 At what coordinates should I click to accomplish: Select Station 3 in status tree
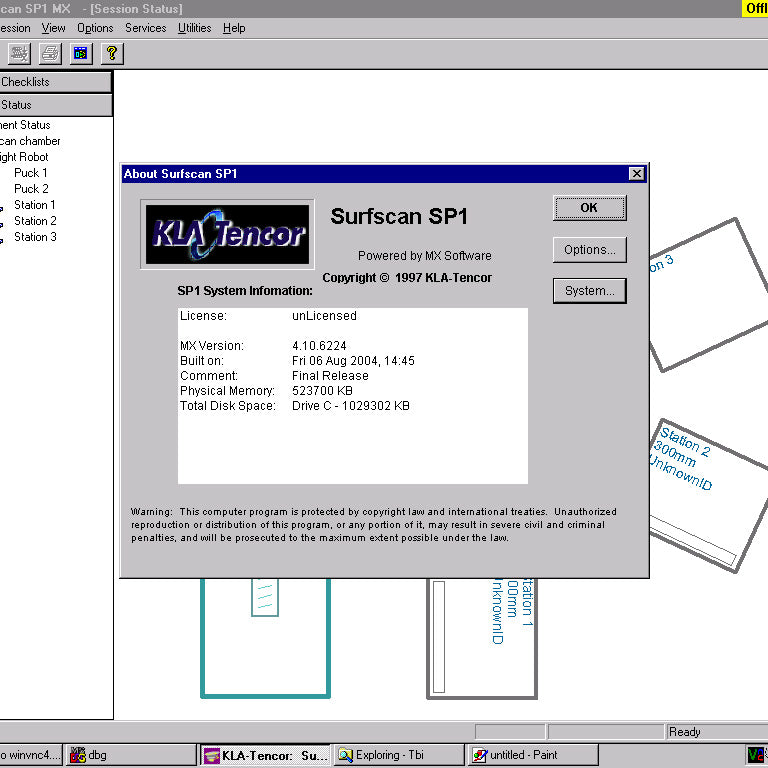(x=35, y=237)
